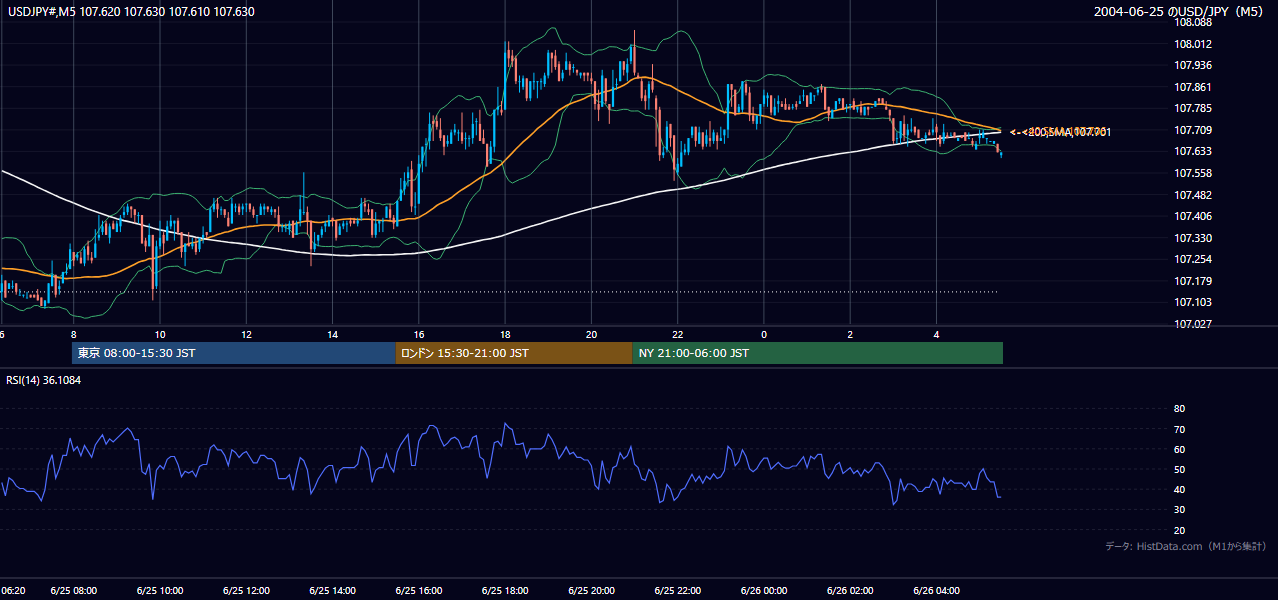The height and width of the screenshot is (600, 1278).
Task: Click the overlapping SMA label at 107.70
Action: click(x=1060, y=132)
